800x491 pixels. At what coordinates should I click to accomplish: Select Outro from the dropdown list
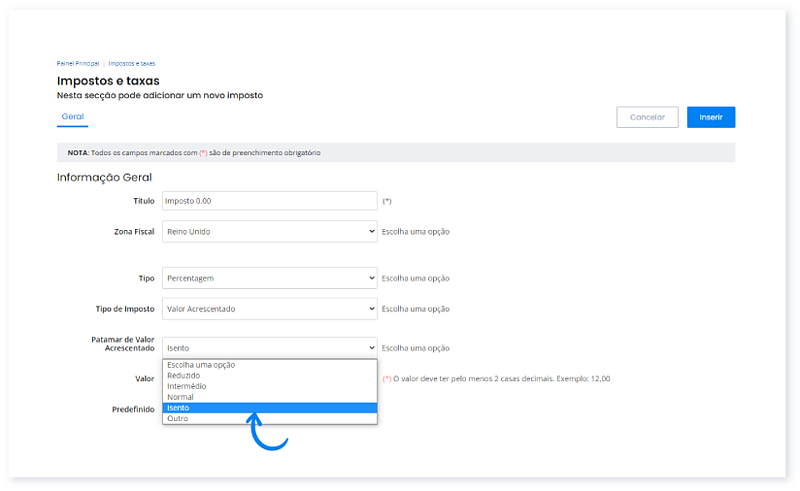pos(178,419)
